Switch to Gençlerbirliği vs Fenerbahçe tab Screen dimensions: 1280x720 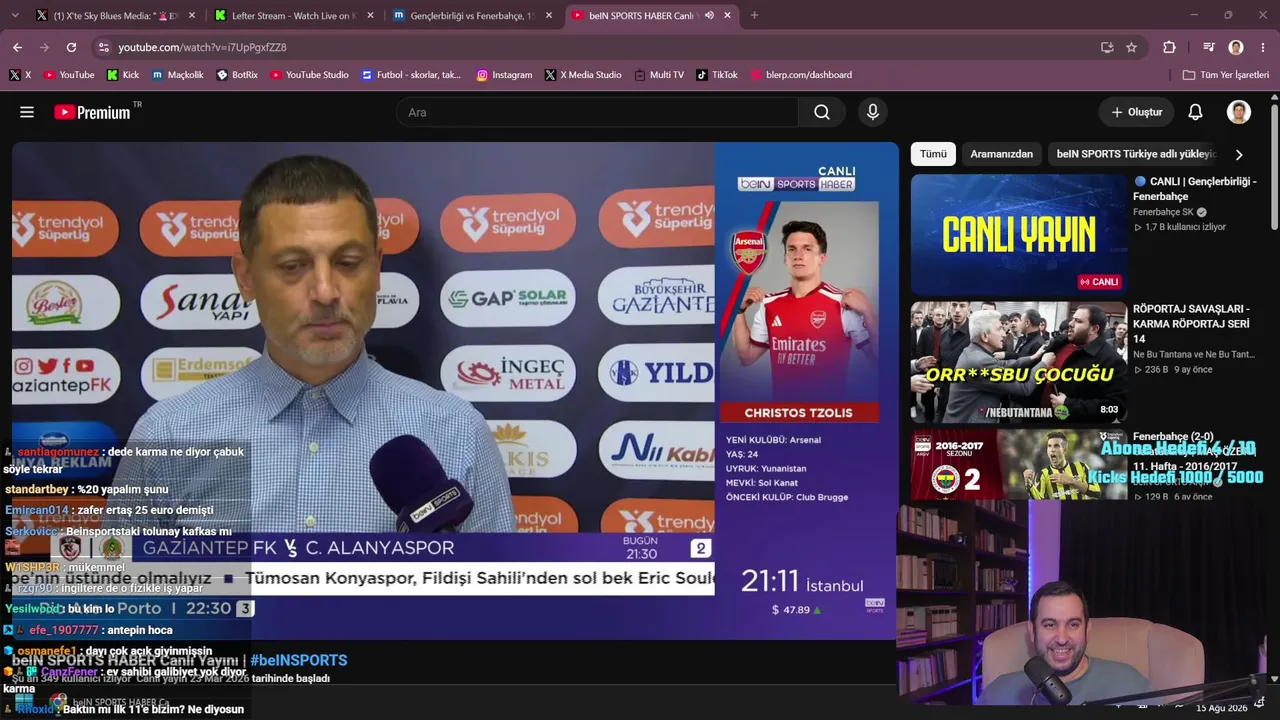[472, 16]
